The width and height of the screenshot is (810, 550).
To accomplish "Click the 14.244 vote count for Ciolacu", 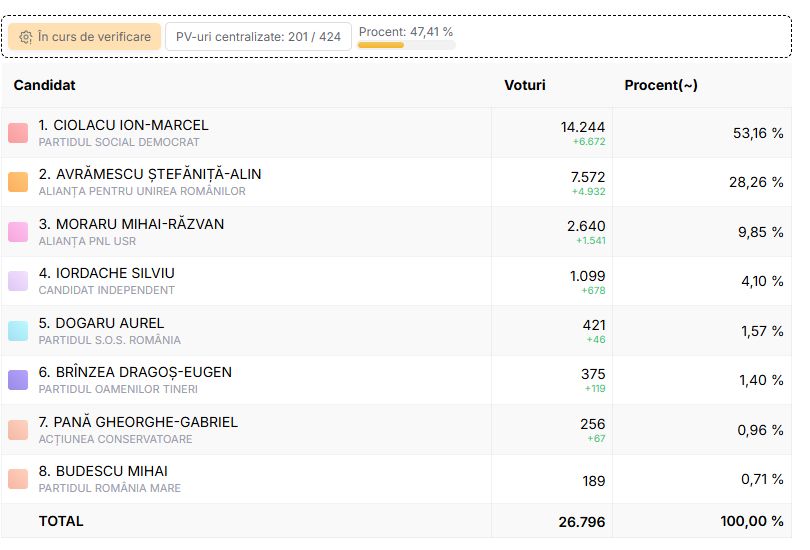I will 582,127.
